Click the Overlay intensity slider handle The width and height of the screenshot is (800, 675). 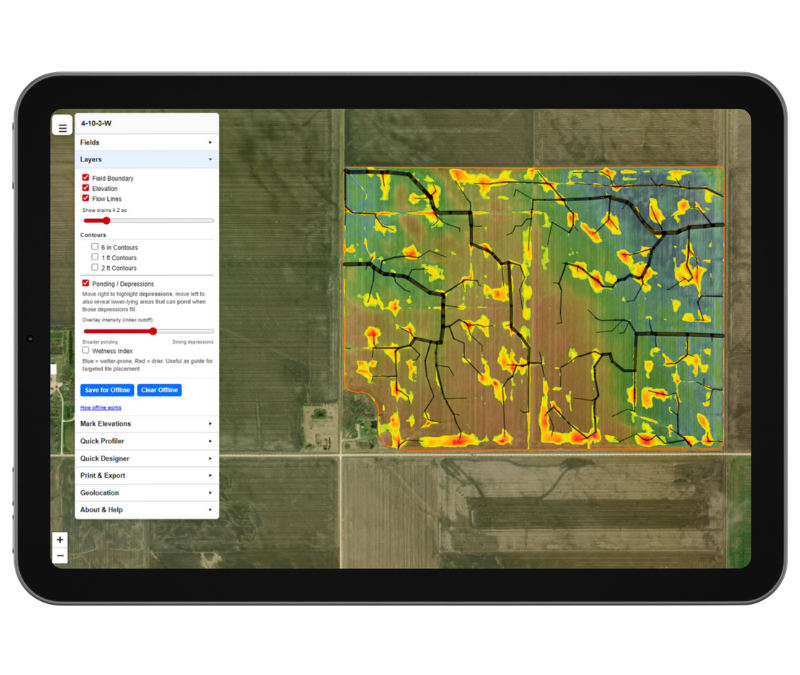coord(153,331)
